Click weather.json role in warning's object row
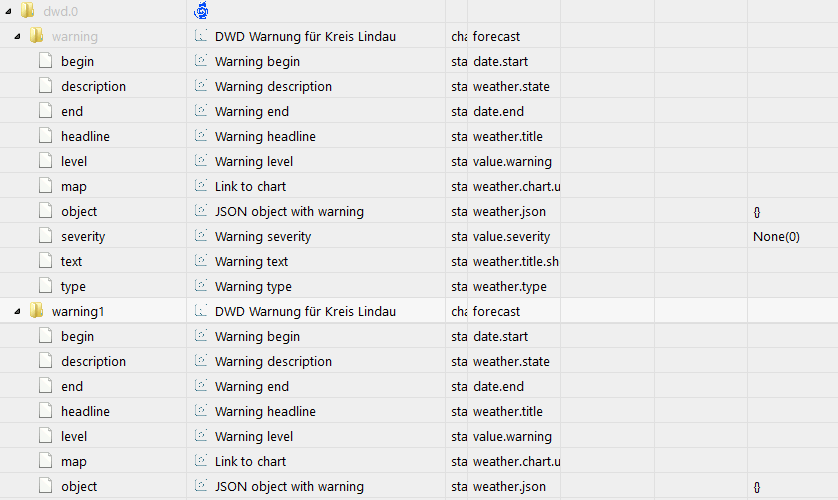The image size is (838, 500). click(x=509, y=212)
